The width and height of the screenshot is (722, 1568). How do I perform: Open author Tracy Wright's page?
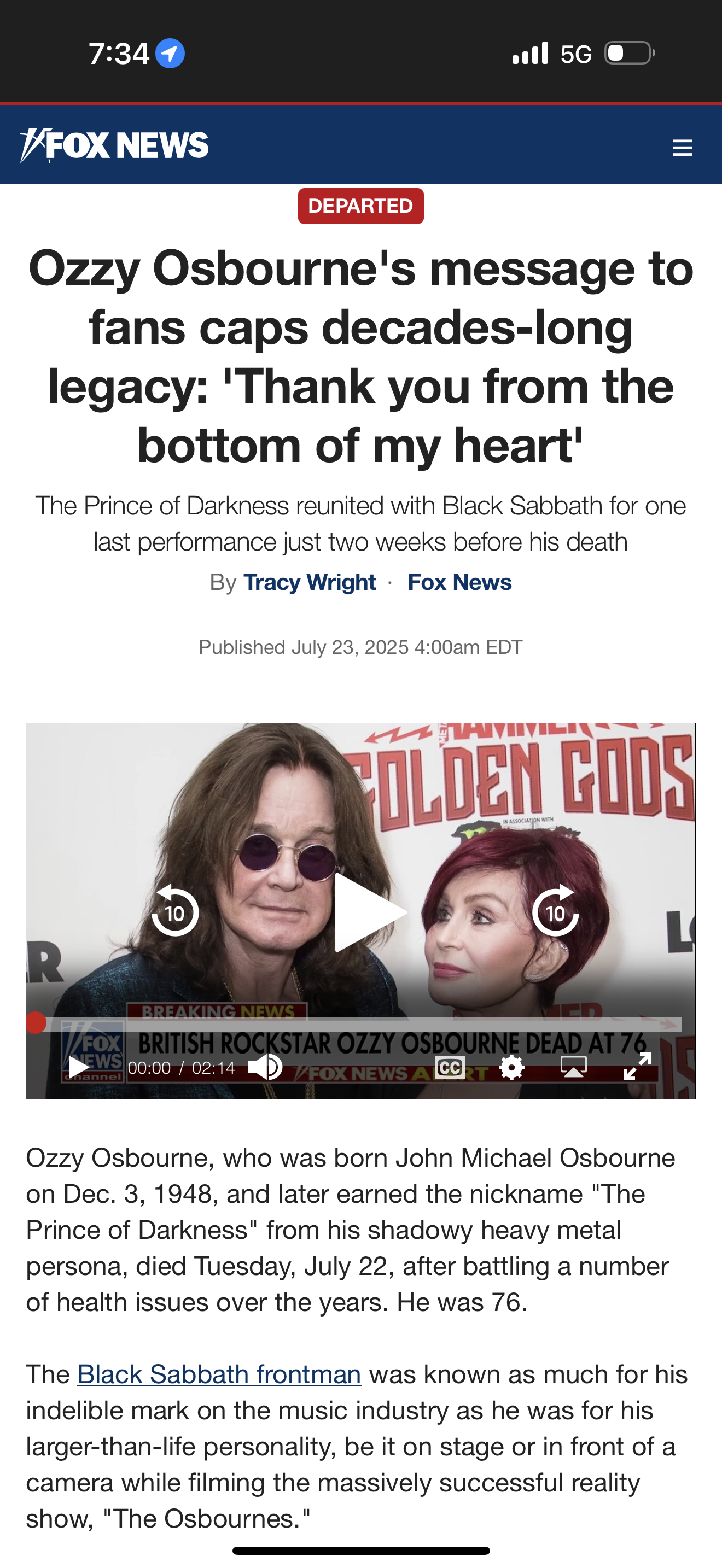tap(309, 582)
